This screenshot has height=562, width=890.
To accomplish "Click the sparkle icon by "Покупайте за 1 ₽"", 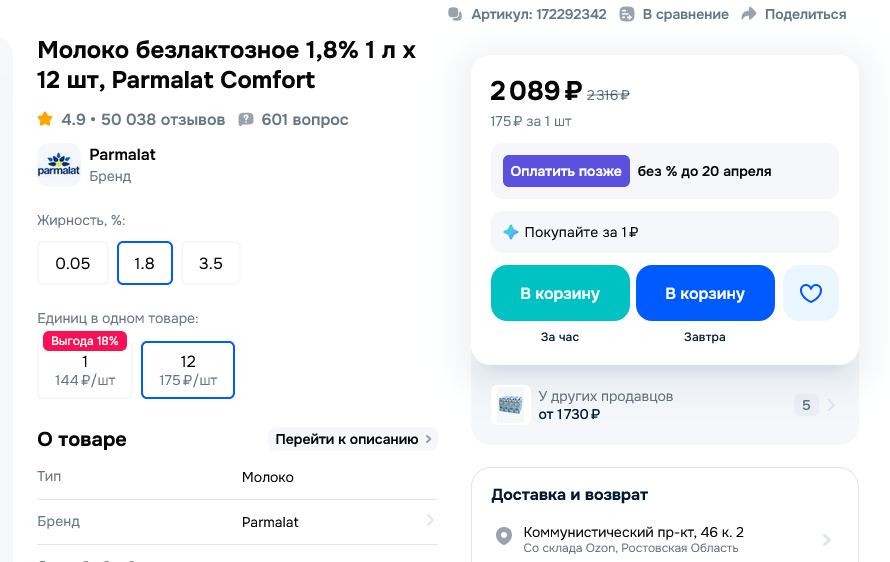I will pyautogui.click(x=511, y=232).
